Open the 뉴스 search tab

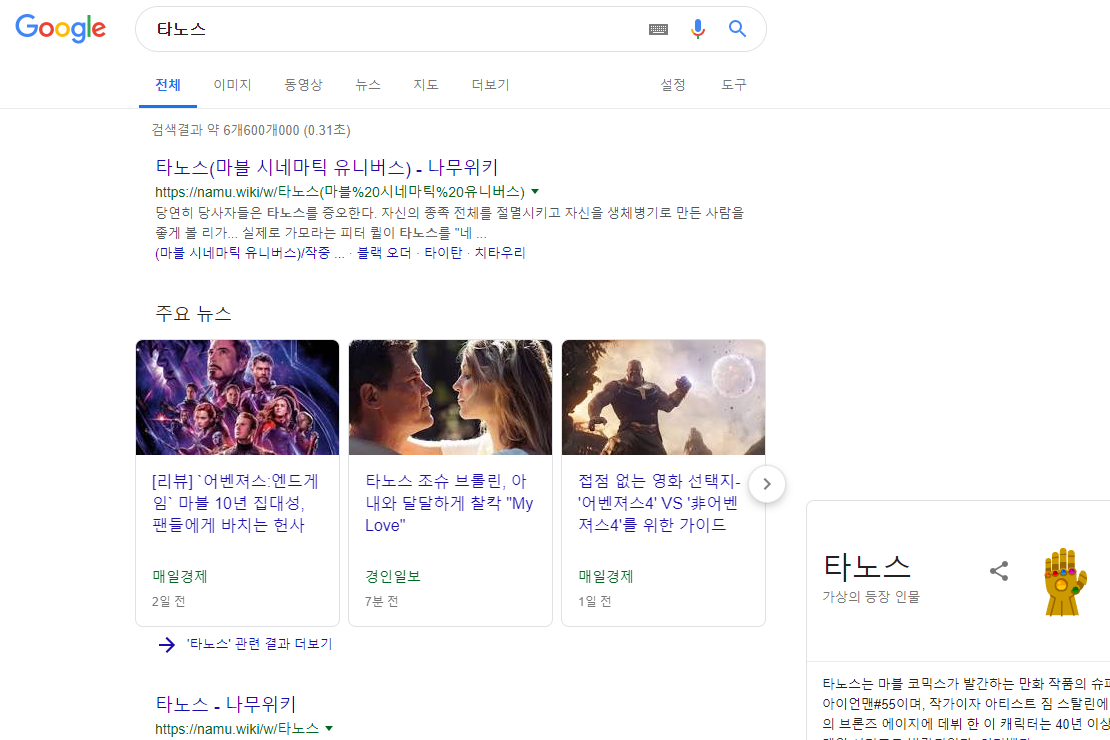click(x=368, y=85)
